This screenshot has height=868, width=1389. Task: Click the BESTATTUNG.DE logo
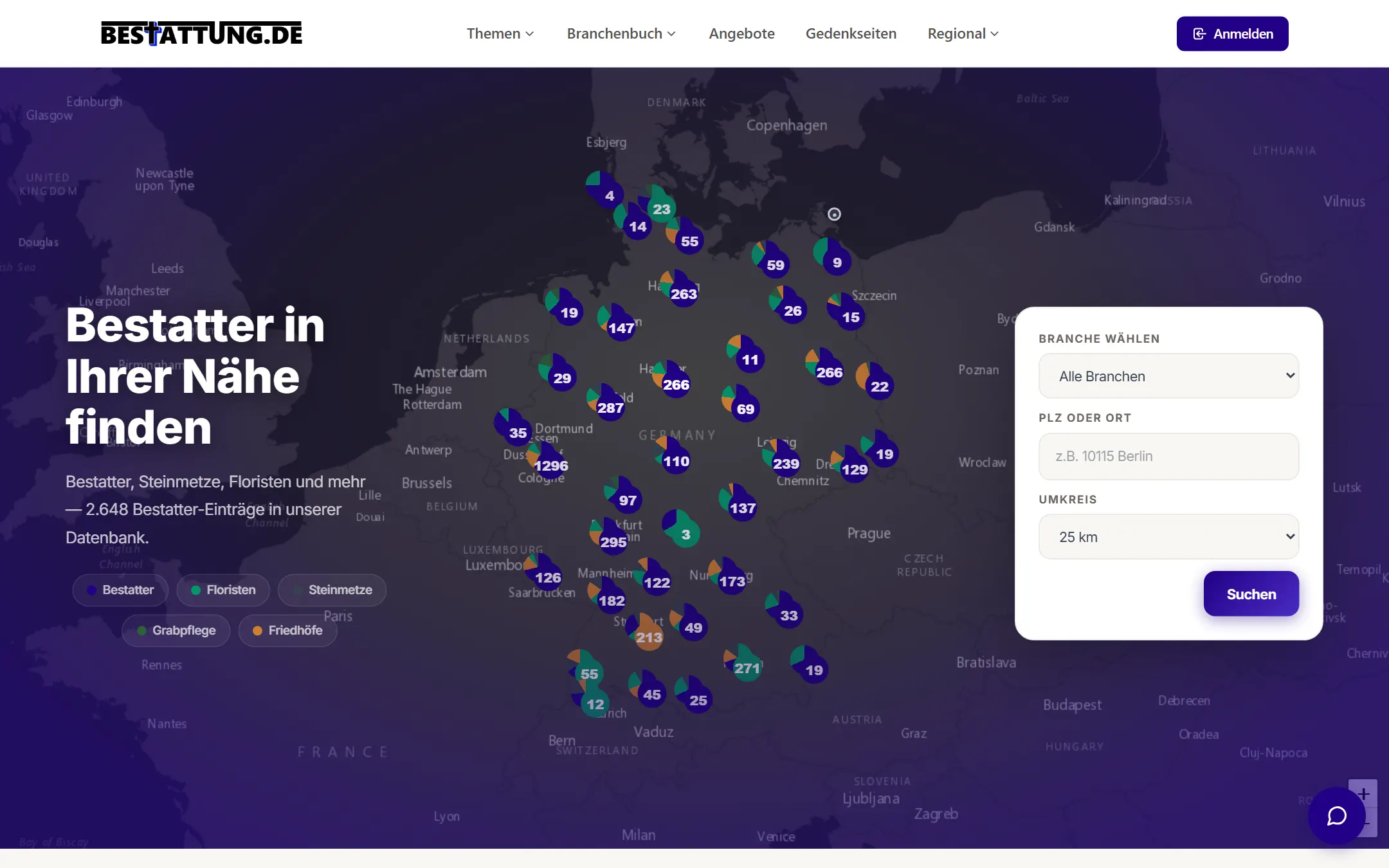pyautogui.click(x=201, y=33)
